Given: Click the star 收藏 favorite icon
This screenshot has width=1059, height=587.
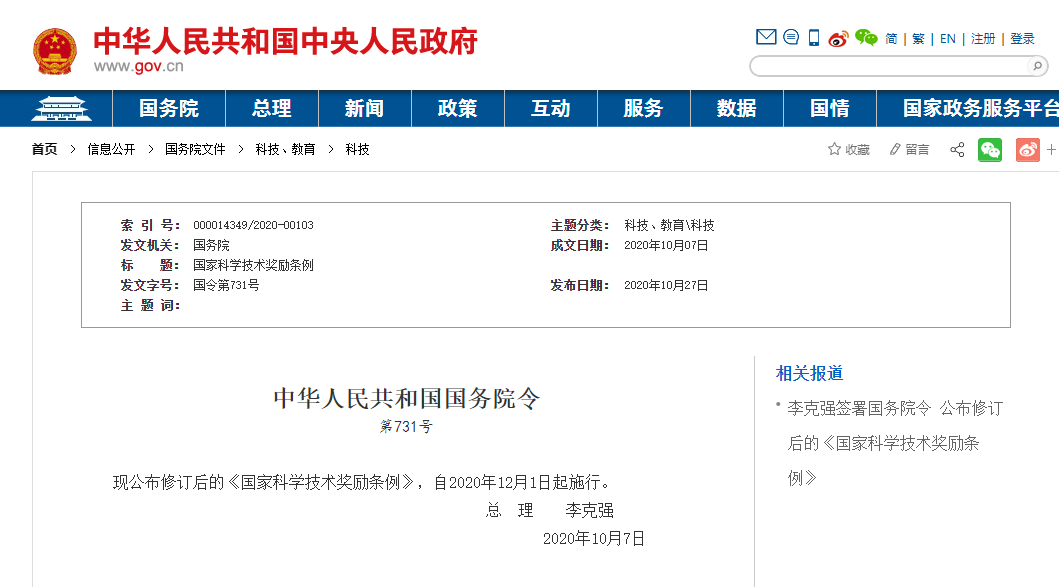Looking at the screenshot, I should point(834,149).
